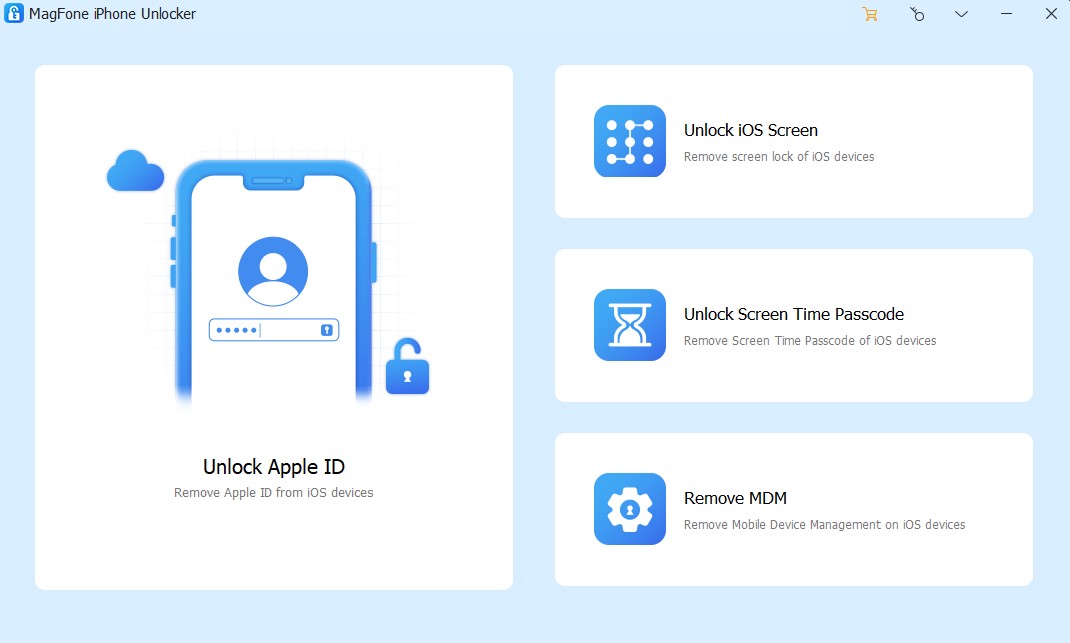Expand the title bar chevron menu

pos(961,14)
